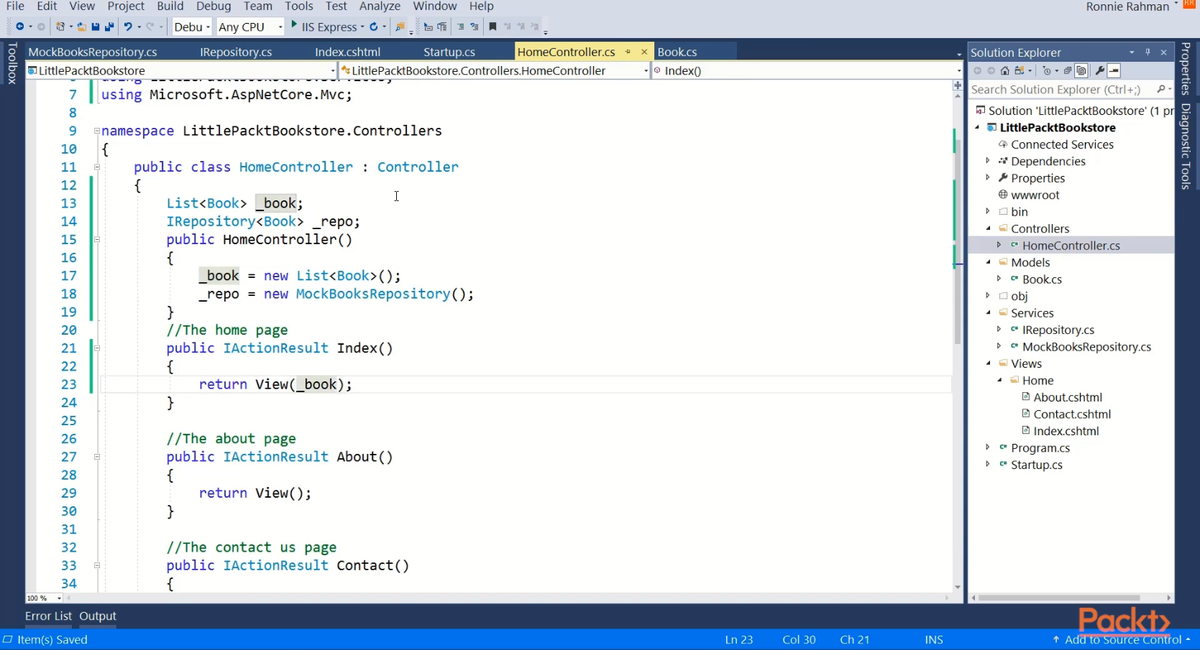Image resolution: width=1200 pixels, height=650 pixels.
Task: Open the Debug menu
Action: 213,6
